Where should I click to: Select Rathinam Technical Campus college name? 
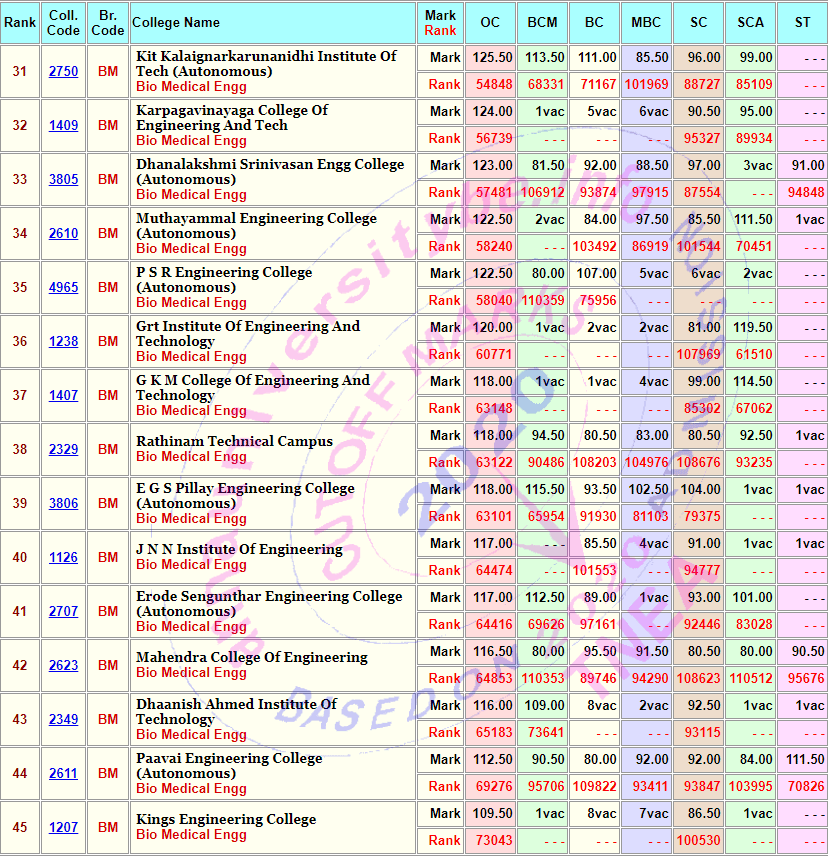(234, 441)
